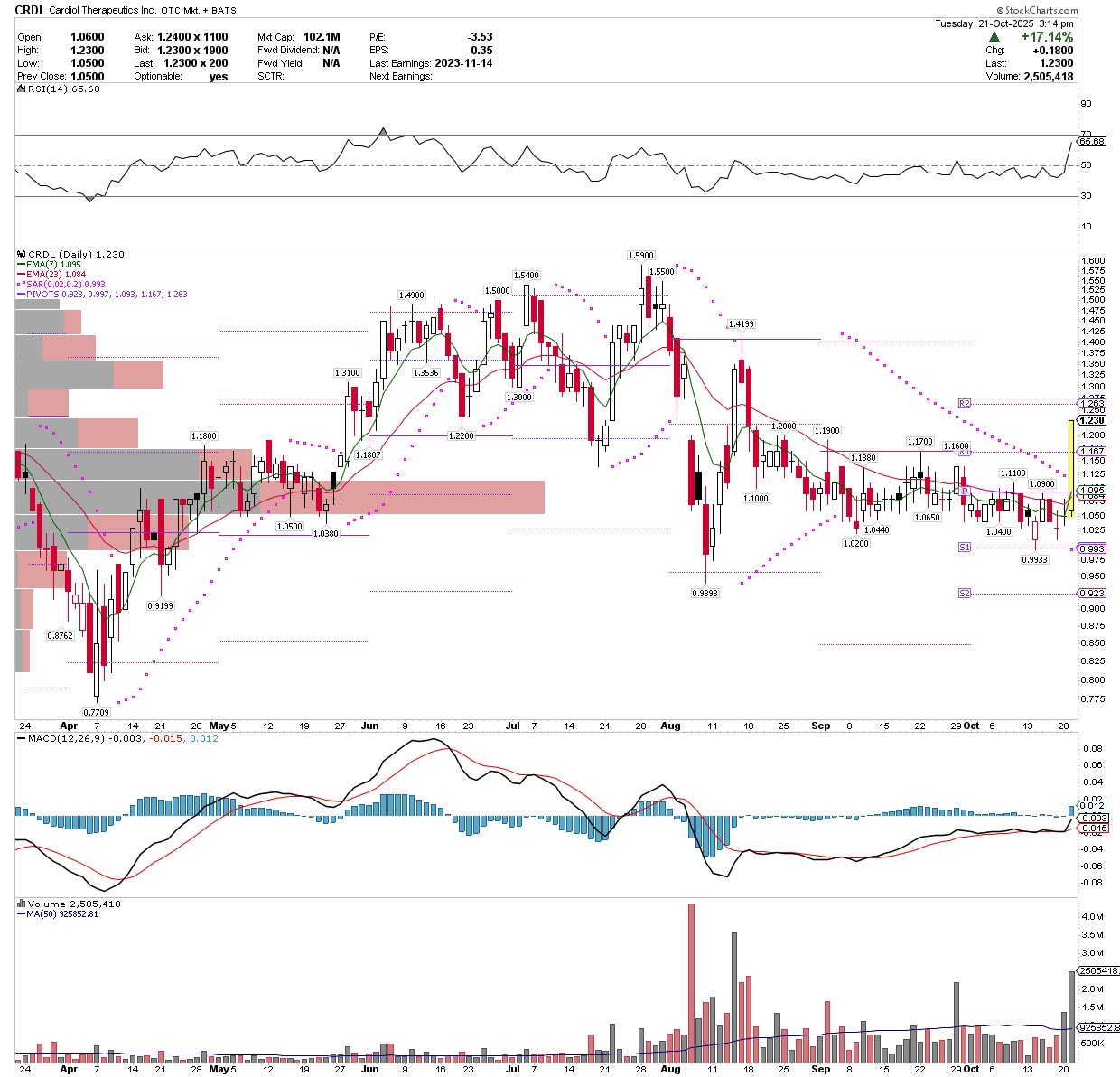
Task: Select the EMA(7) legend entry
Action: (55, 265)
